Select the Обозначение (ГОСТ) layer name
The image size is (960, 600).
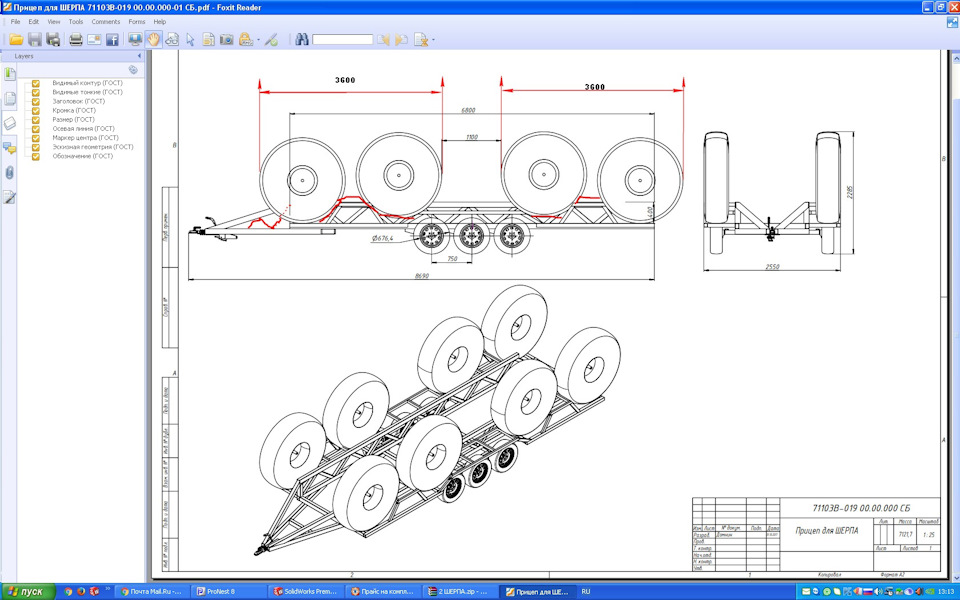(x=83, y=157)
